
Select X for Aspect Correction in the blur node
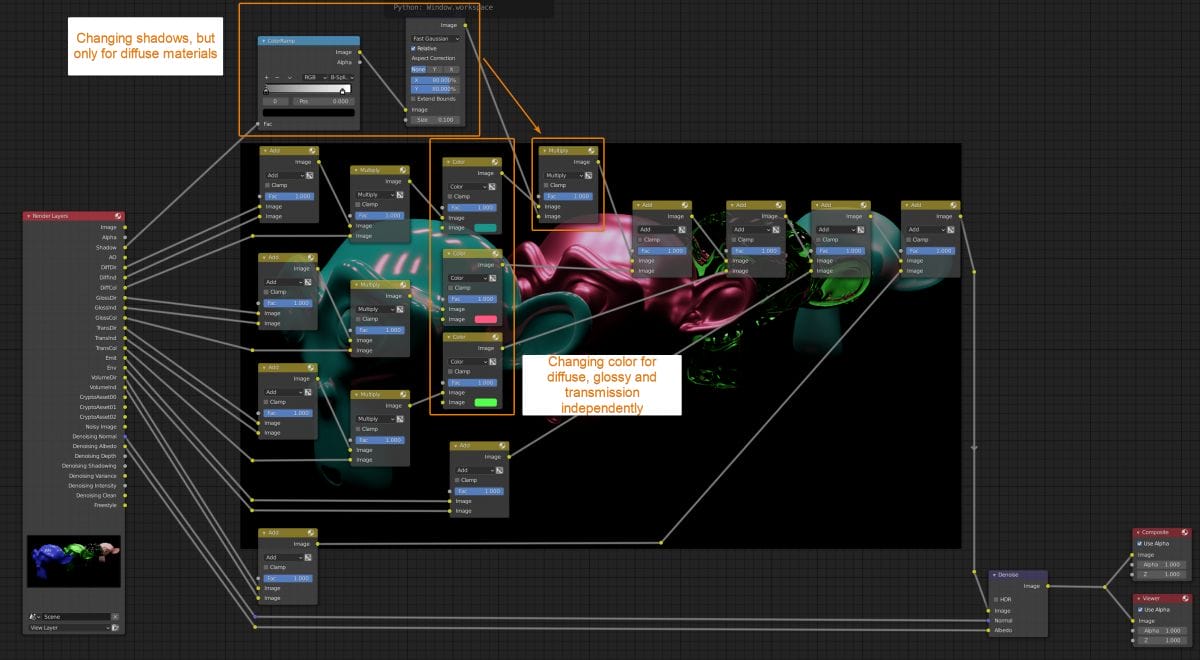pos(452,69)
